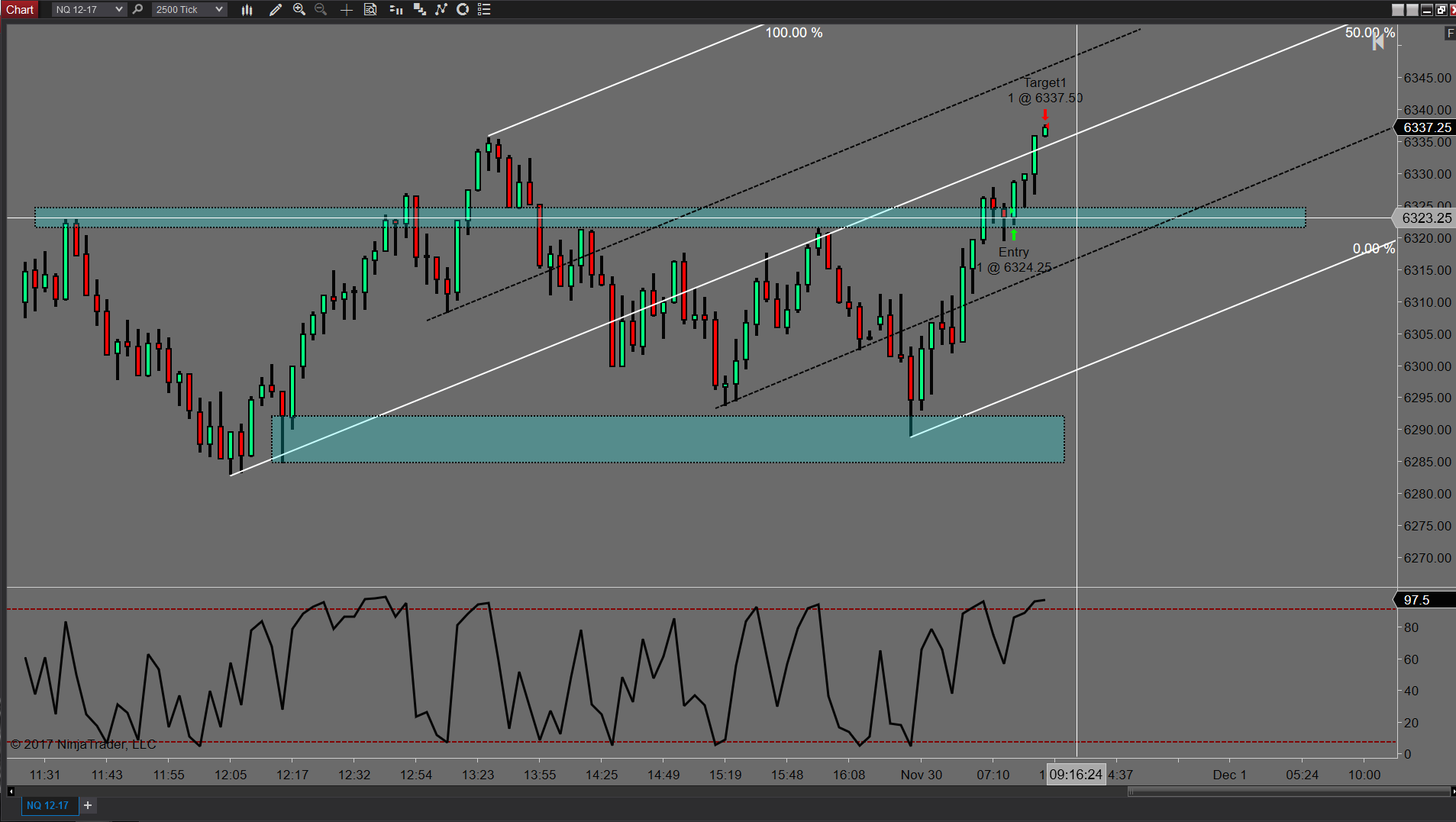The width and height of the screenshot is (1456, 822).
Task: Click the return-to-latest-bar arrow icon
Action: pos(1378,43)
